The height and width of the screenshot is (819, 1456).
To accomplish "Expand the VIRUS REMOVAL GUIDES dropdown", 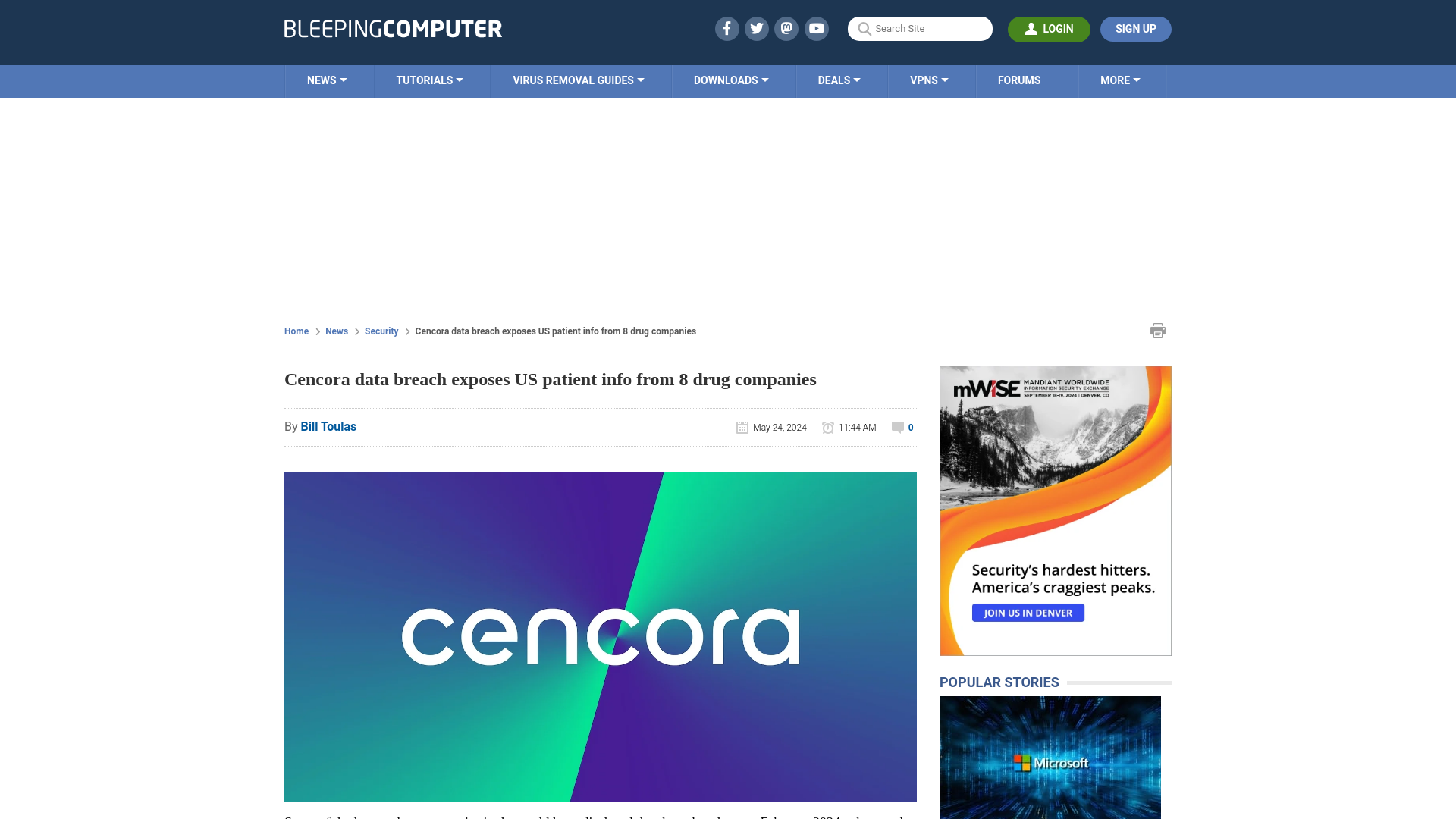I will [x=579, y=81].
